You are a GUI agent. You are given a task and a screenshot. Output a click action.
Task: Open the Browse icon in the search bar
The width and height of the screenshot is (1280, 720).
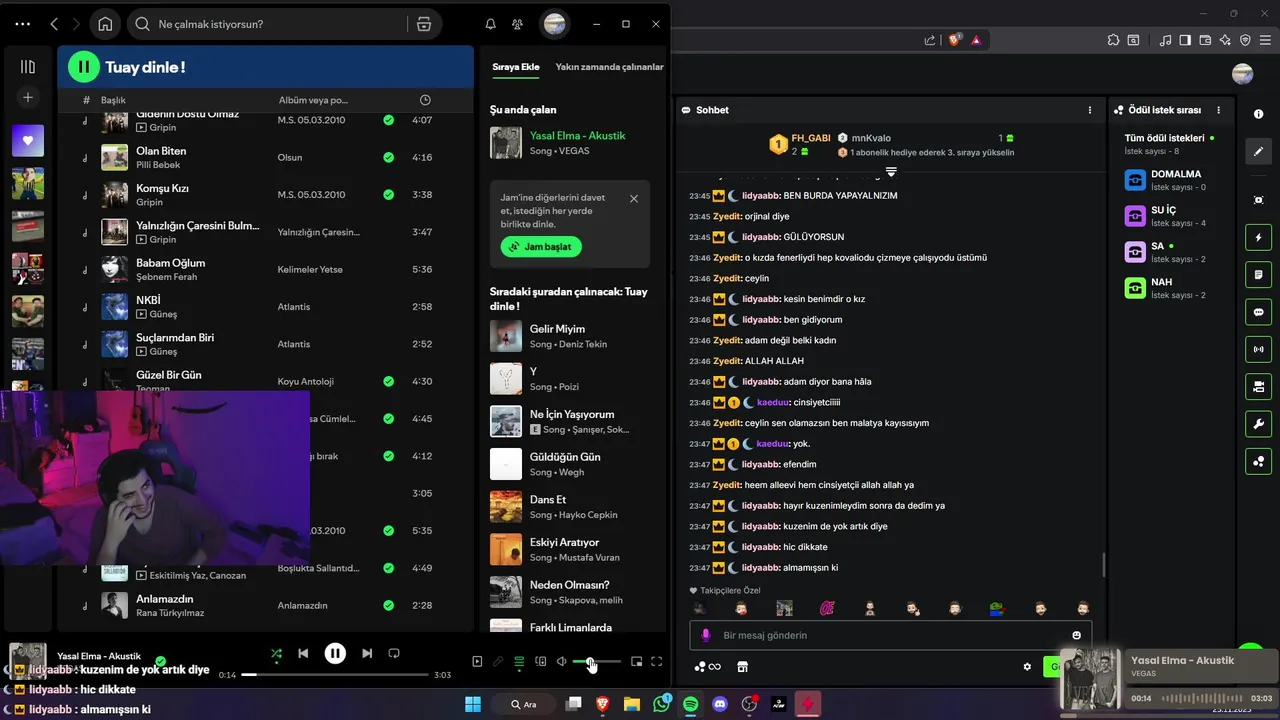424,24
